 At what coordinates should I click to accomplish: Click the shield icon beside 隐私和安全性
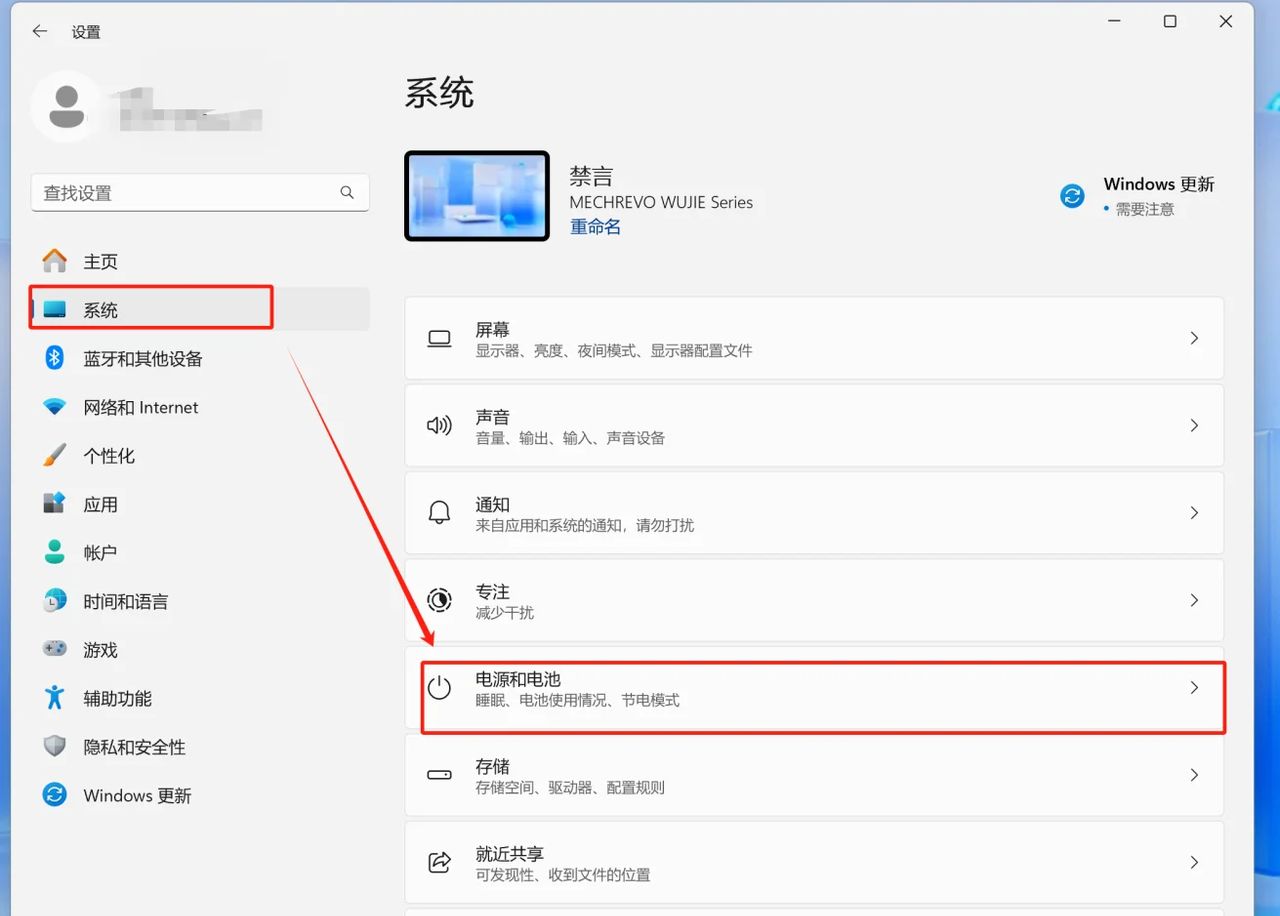pos(55,746)
